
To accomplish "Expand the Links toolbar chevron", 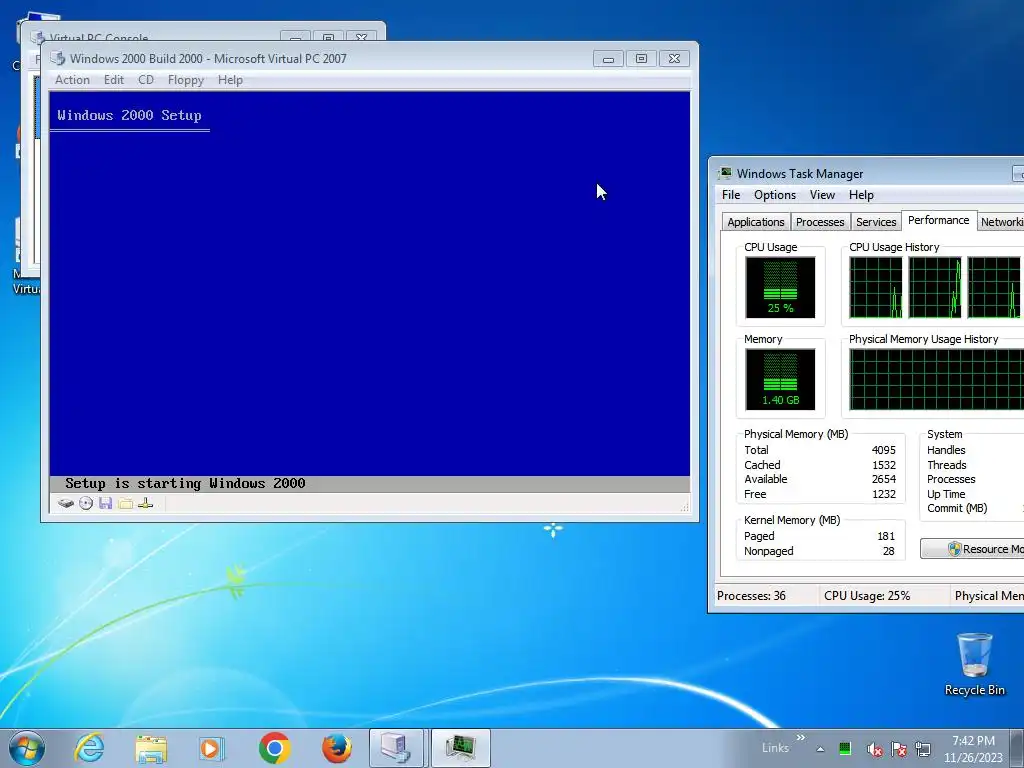I will 801,737.
